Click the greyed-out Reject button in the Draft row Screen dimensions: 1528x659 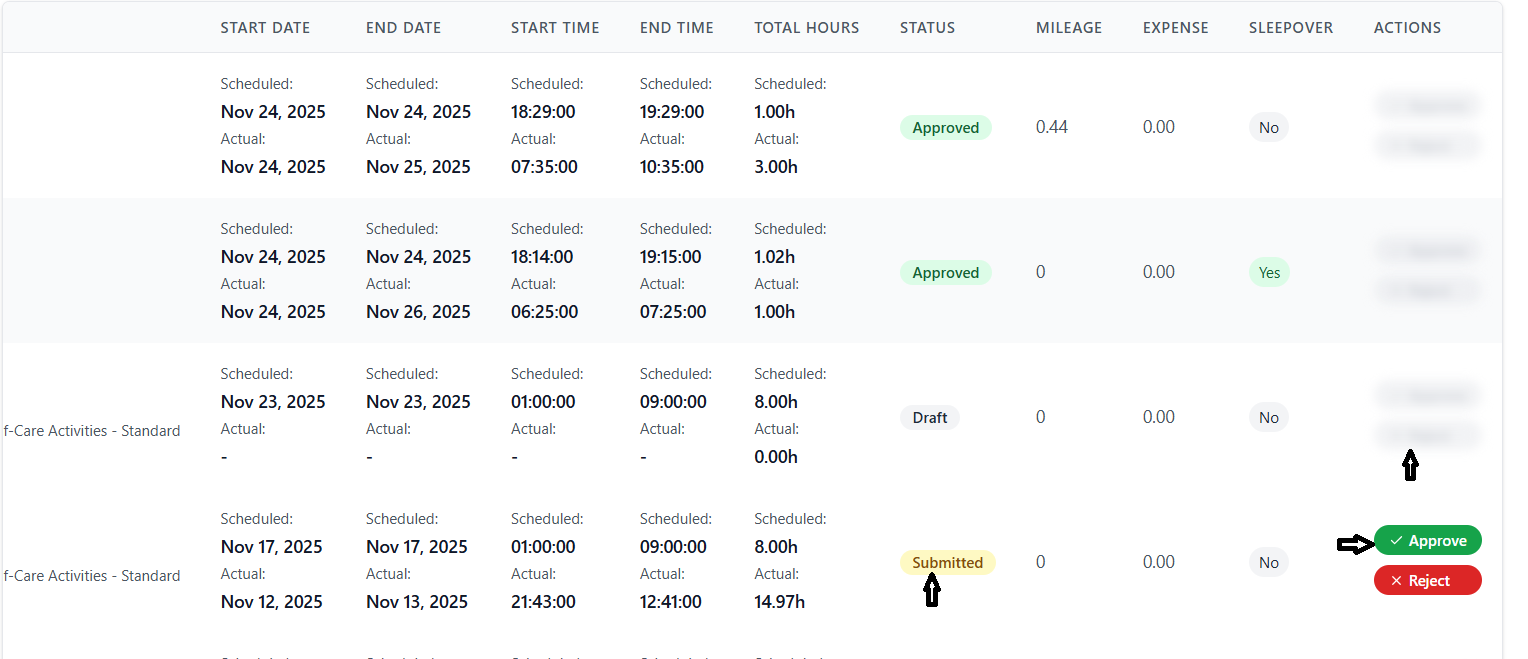1427,435
